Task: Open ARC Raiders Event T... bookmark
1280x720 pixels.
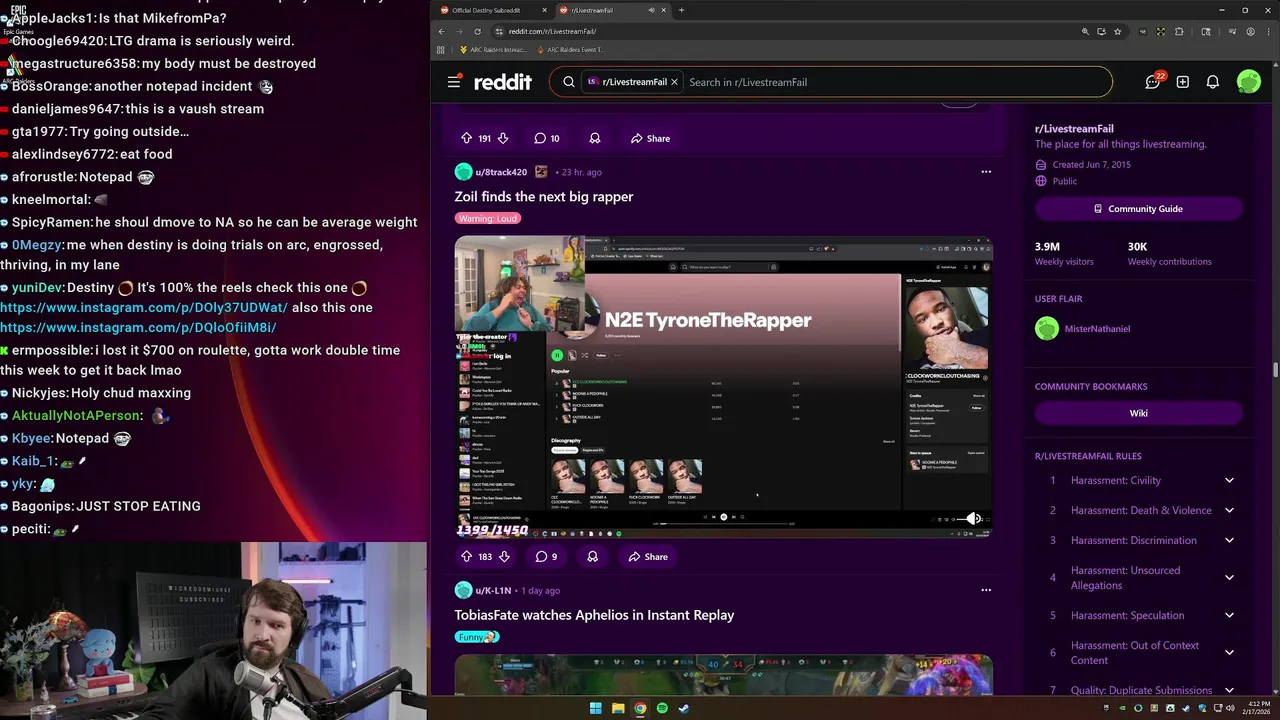Action: pos(571,49)
